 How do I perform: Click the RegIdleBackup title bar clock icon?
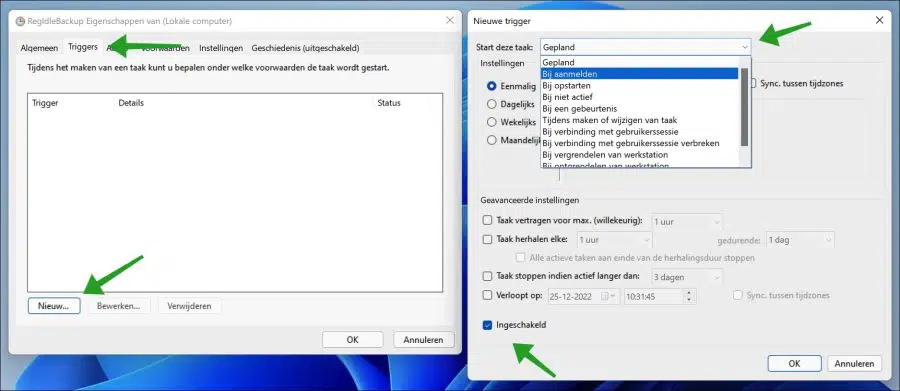pyautogui.click(x=20, y=21)
